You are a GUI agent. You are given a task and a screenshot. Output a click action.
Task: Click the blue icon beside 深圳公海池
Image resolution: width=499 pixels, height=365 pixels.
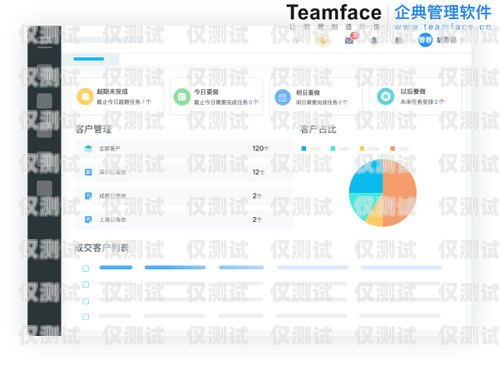click(x=88, y=172)
